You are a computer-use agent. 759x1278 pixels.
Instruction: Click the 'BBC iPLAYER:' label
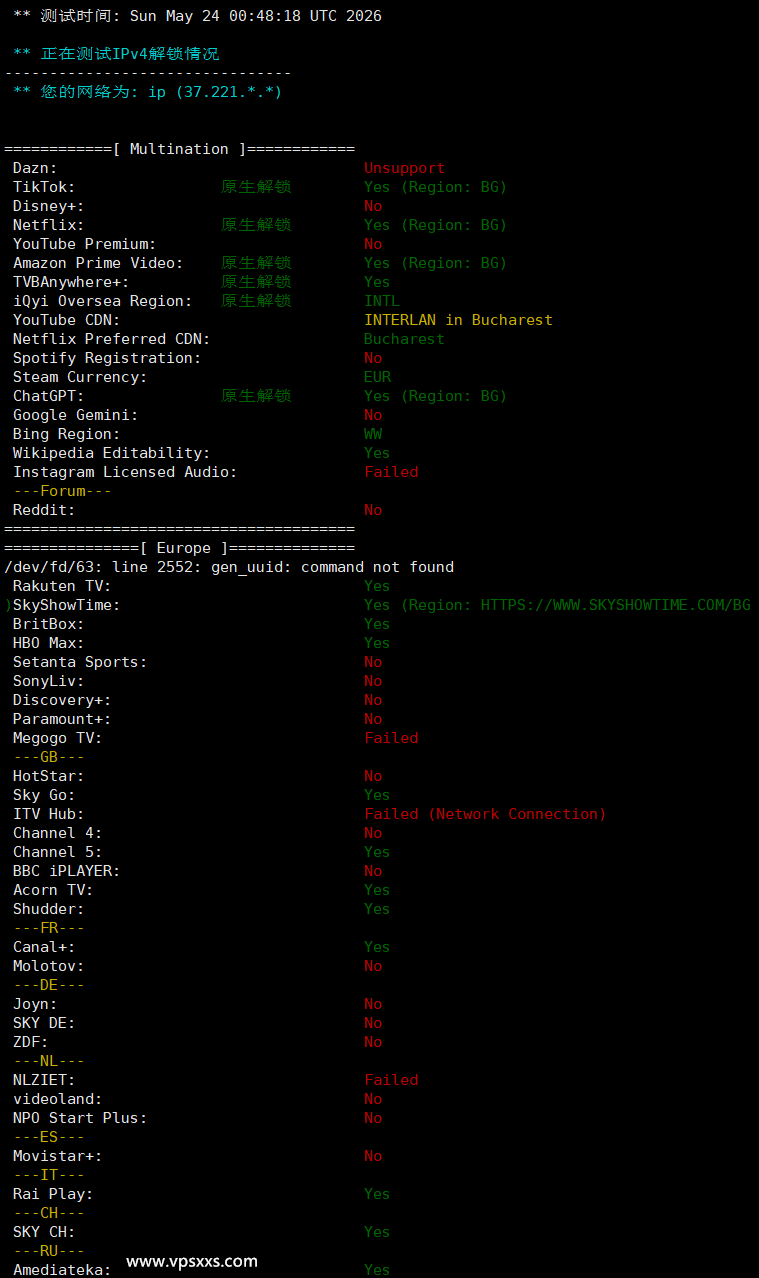[67, 871]
